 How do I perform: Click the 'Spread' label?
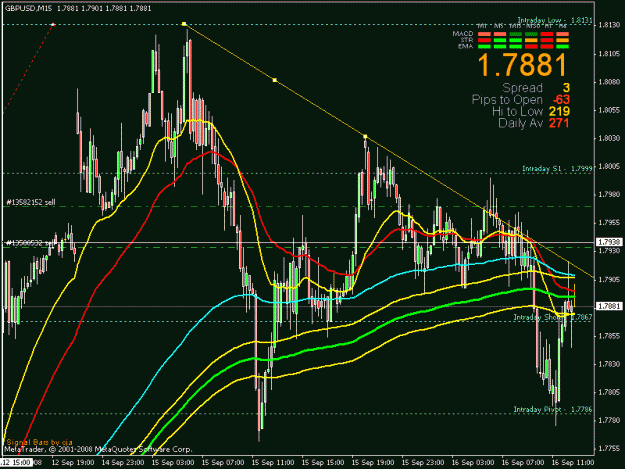click(x=522, y=88)
